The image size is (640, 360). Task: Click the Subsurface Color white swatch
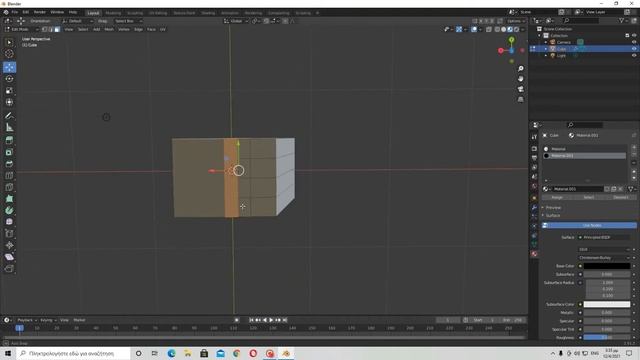click(x=607, y=304)
